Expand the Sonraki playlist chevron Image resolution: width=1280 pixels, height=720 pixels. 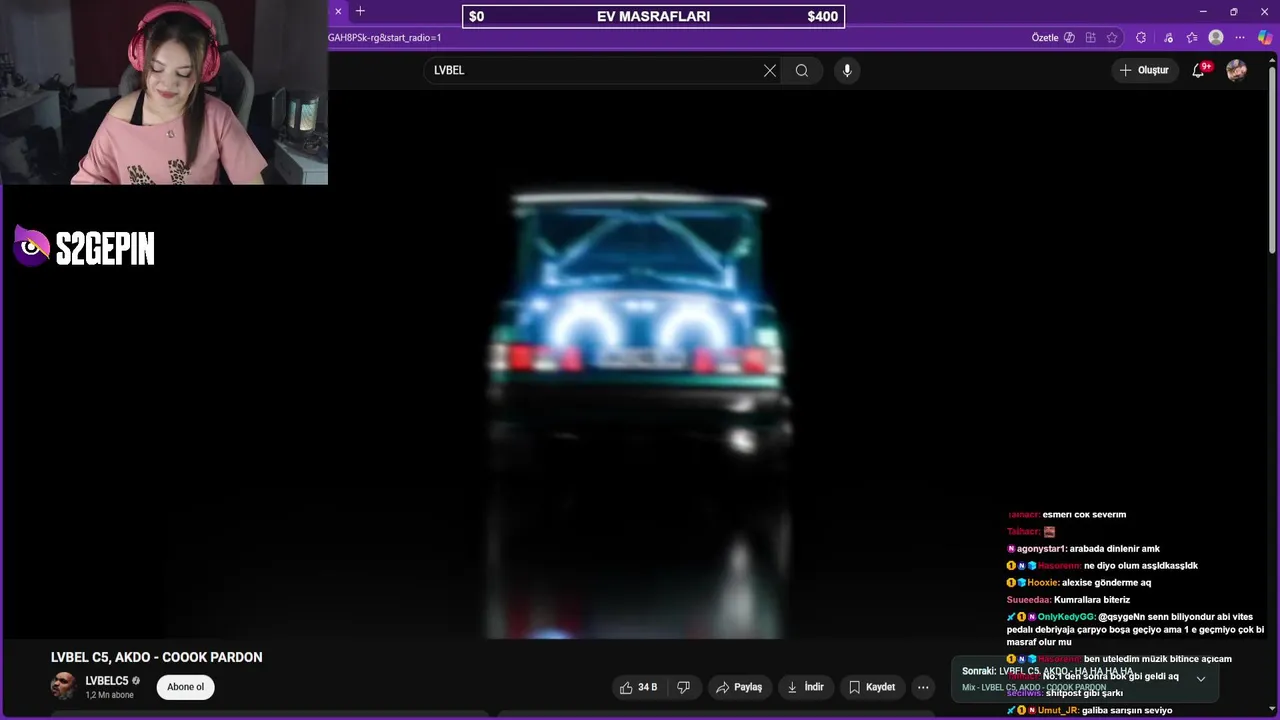coord(1201,679)
